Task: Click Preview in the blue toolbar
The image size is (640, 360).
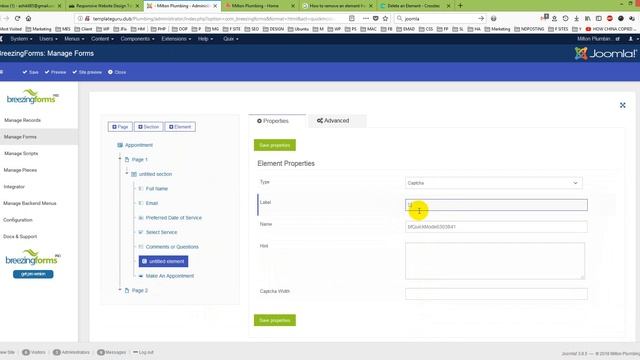Action: tap(56, 72)
